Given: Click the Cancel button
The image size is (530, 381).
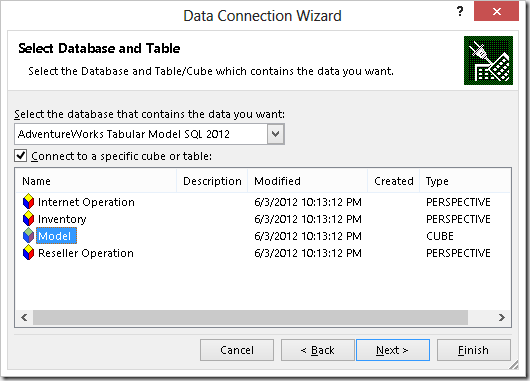Looking at the screenshot, I should 237,350.
